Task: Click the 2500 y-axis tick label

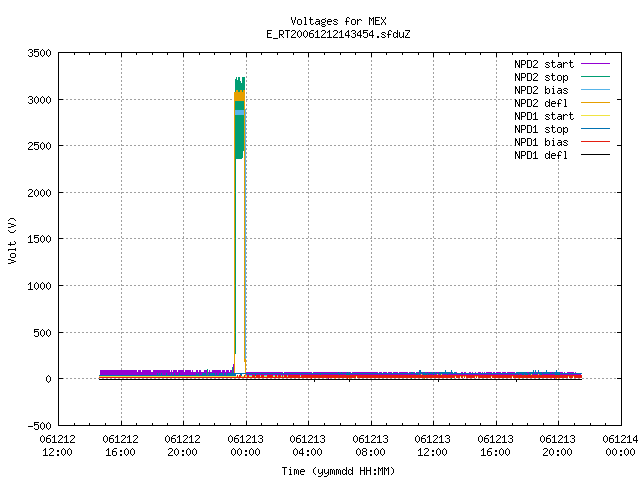Action: (40, 146)
